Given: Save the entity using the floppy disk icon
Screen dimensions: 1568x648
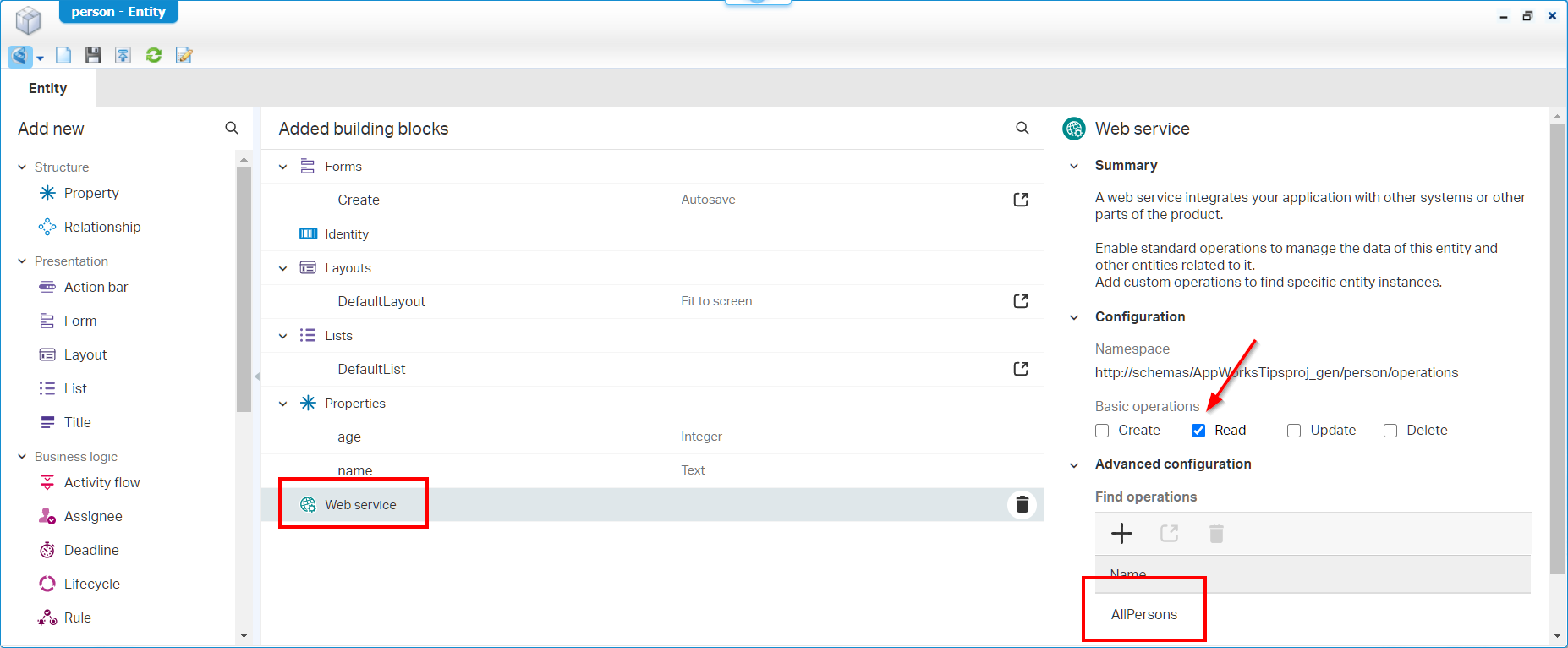Looking at the screenshot, I should pyautogui.click(x=93, y=56).
